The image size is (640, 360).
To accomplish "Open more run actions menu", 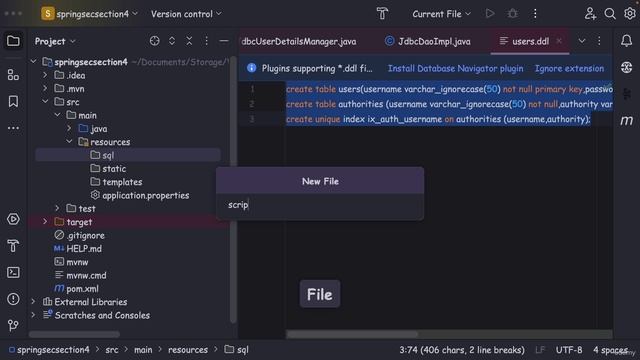I will click(535, 14).
